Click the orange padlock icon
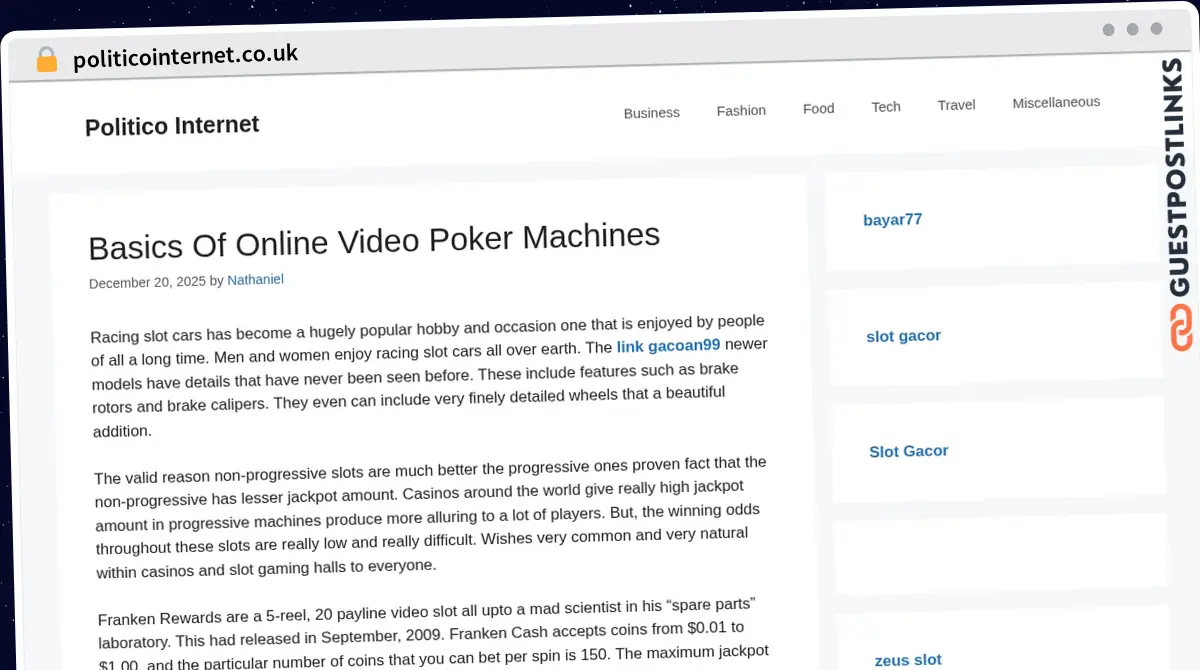1200x670 pixels. [x=47, y=60]
